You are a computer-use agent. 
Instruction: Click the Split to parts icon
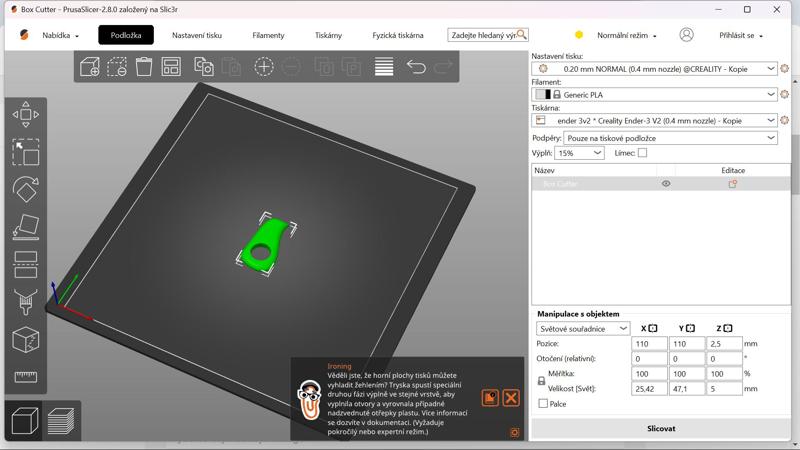351,67
